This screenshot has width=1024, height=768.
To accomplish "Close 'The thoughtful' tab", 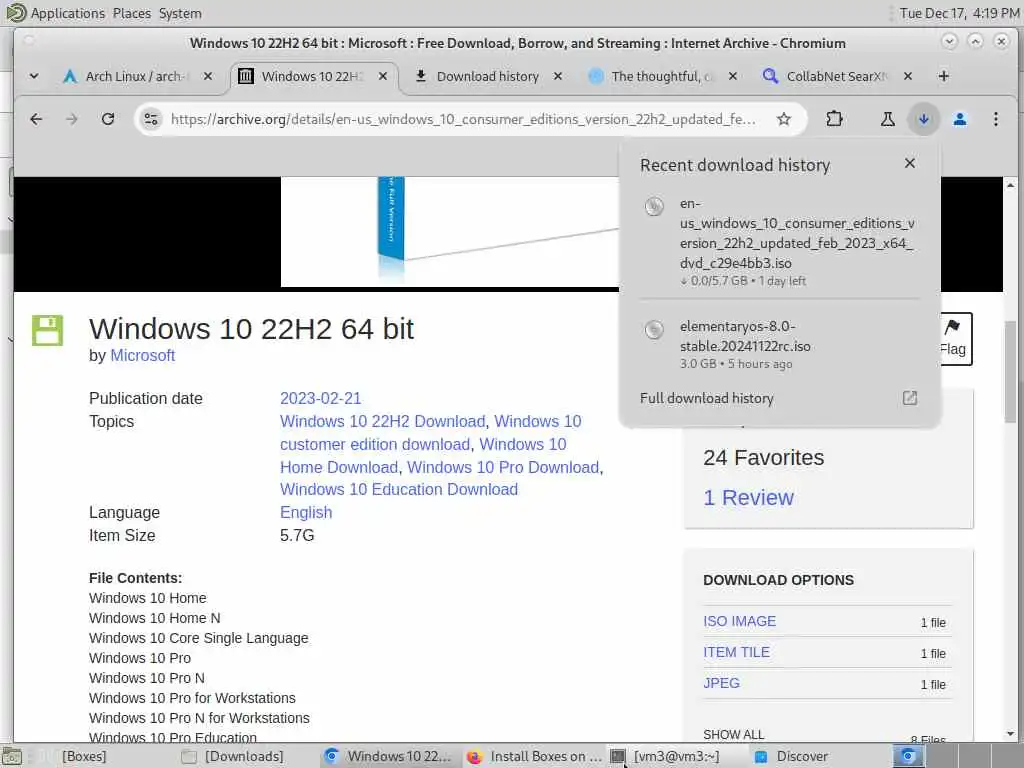I will [x=733, y=76].
